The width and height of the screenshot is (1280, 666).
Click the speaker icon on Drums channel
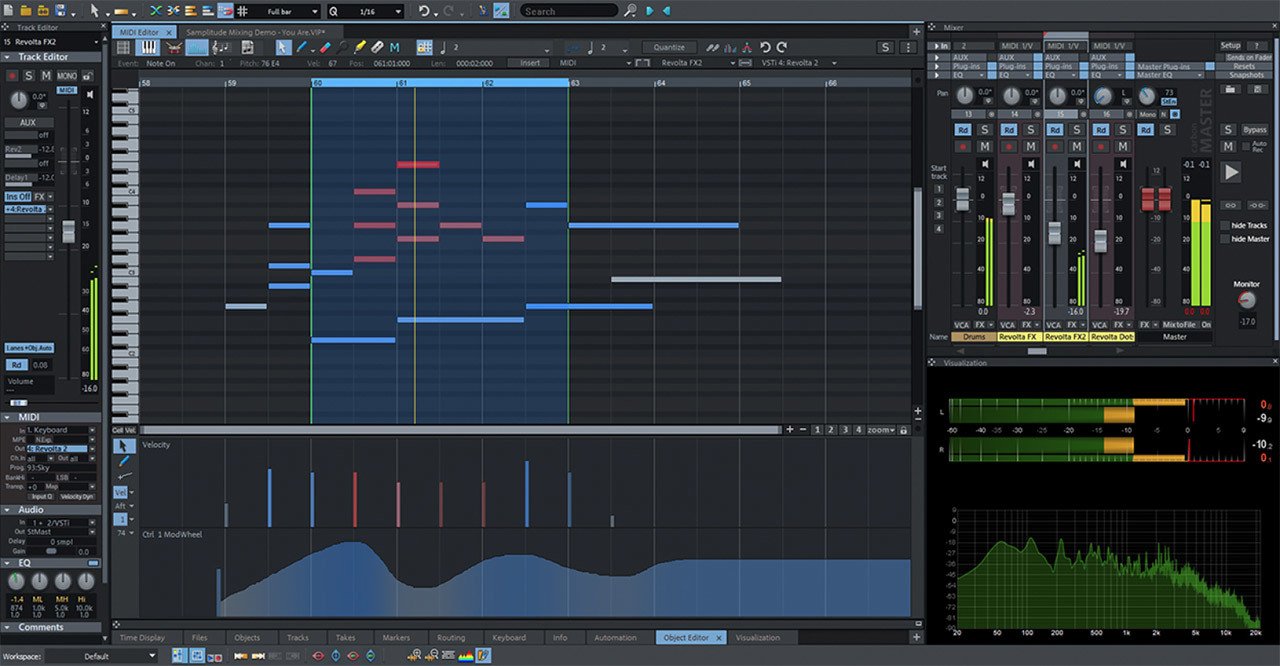pos(985,164)
